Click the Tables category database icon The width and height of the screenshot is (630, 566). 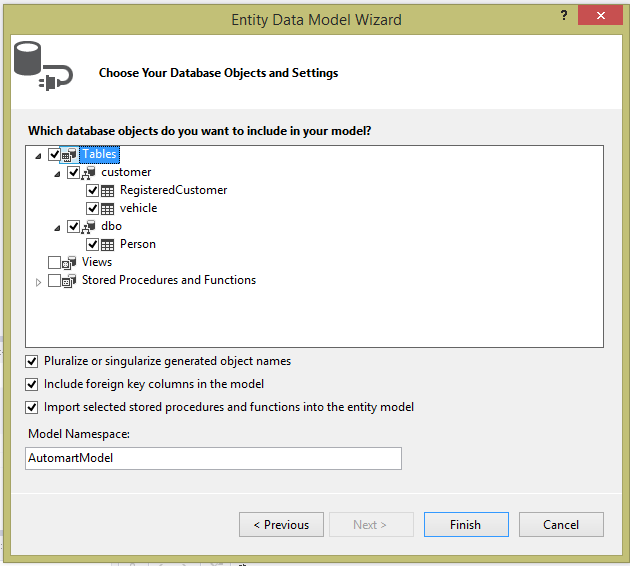coord(69,155)
